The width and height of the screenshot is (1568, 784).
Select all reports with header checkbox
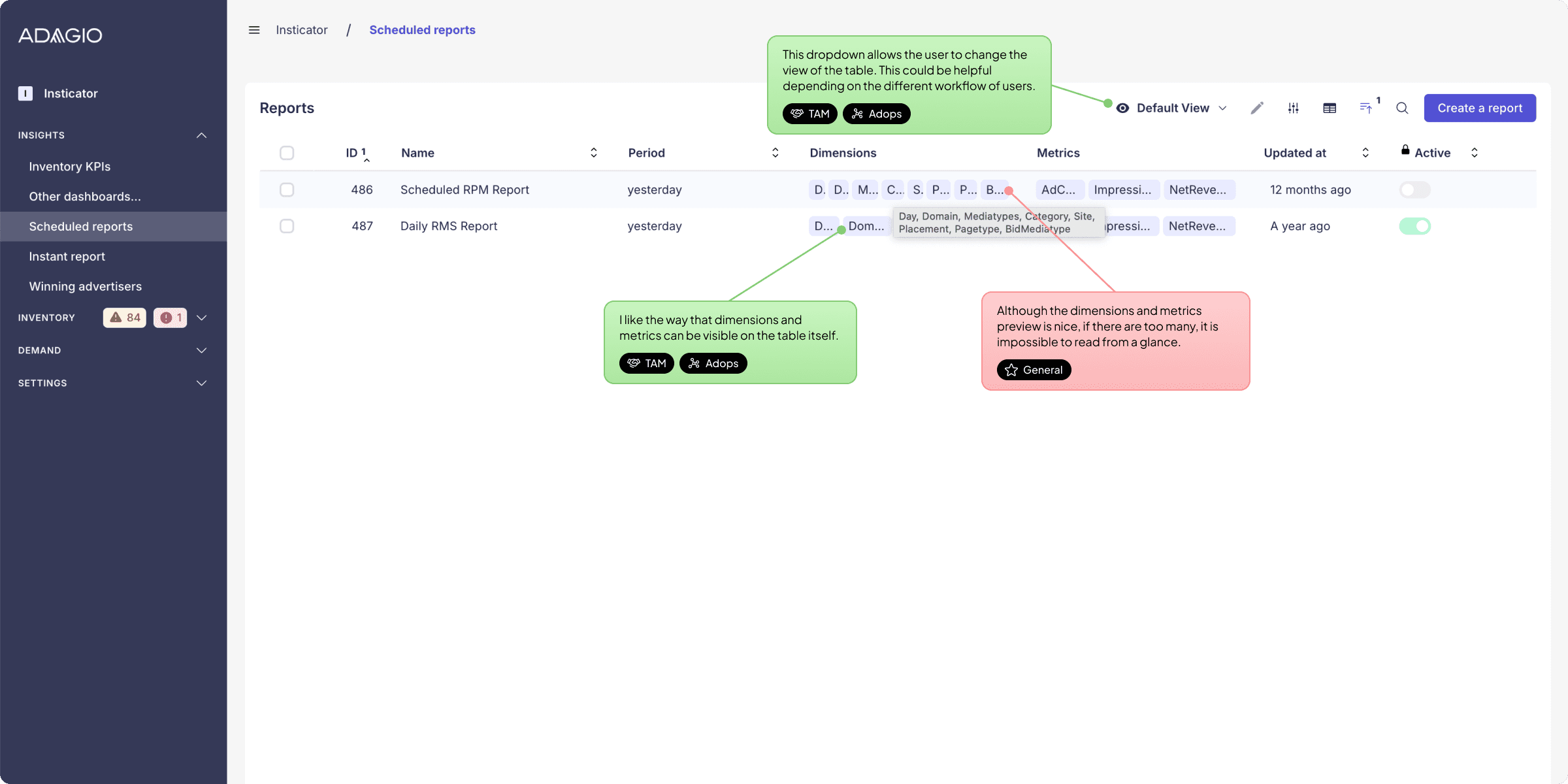[x=287, y=153]
